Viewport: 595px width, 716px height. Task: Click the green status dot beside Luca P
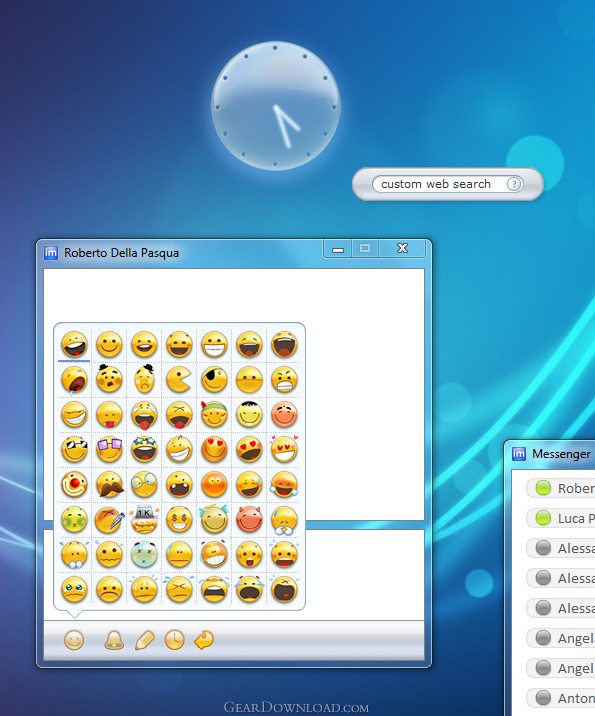[x=543, y=518]
